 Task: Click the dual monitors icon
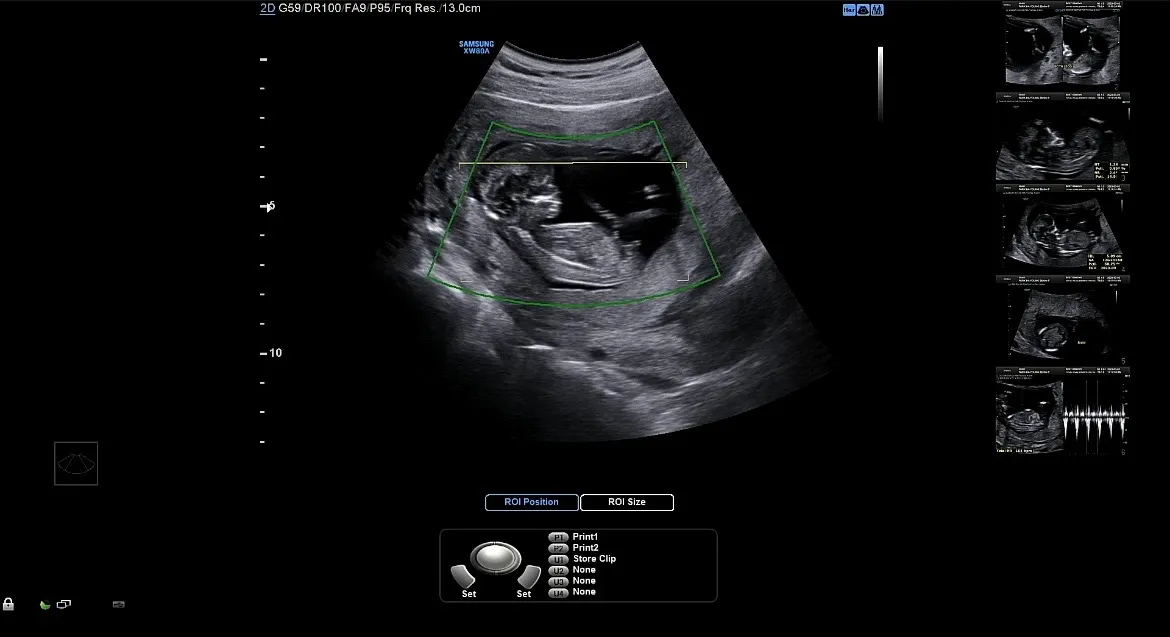pos(64,604)
